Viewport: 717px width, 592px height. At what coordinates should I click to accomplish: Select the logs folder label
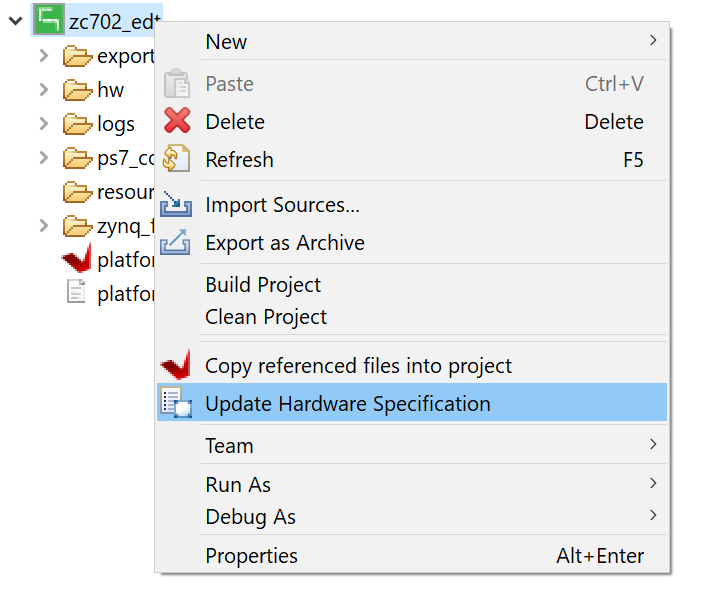[x=116, y=124]
